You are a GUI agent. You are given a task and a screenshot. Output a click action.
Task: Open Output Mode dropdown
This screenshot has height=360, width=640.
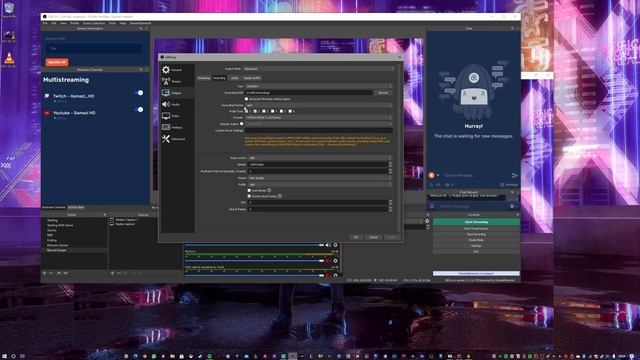[x=318, y=69]
